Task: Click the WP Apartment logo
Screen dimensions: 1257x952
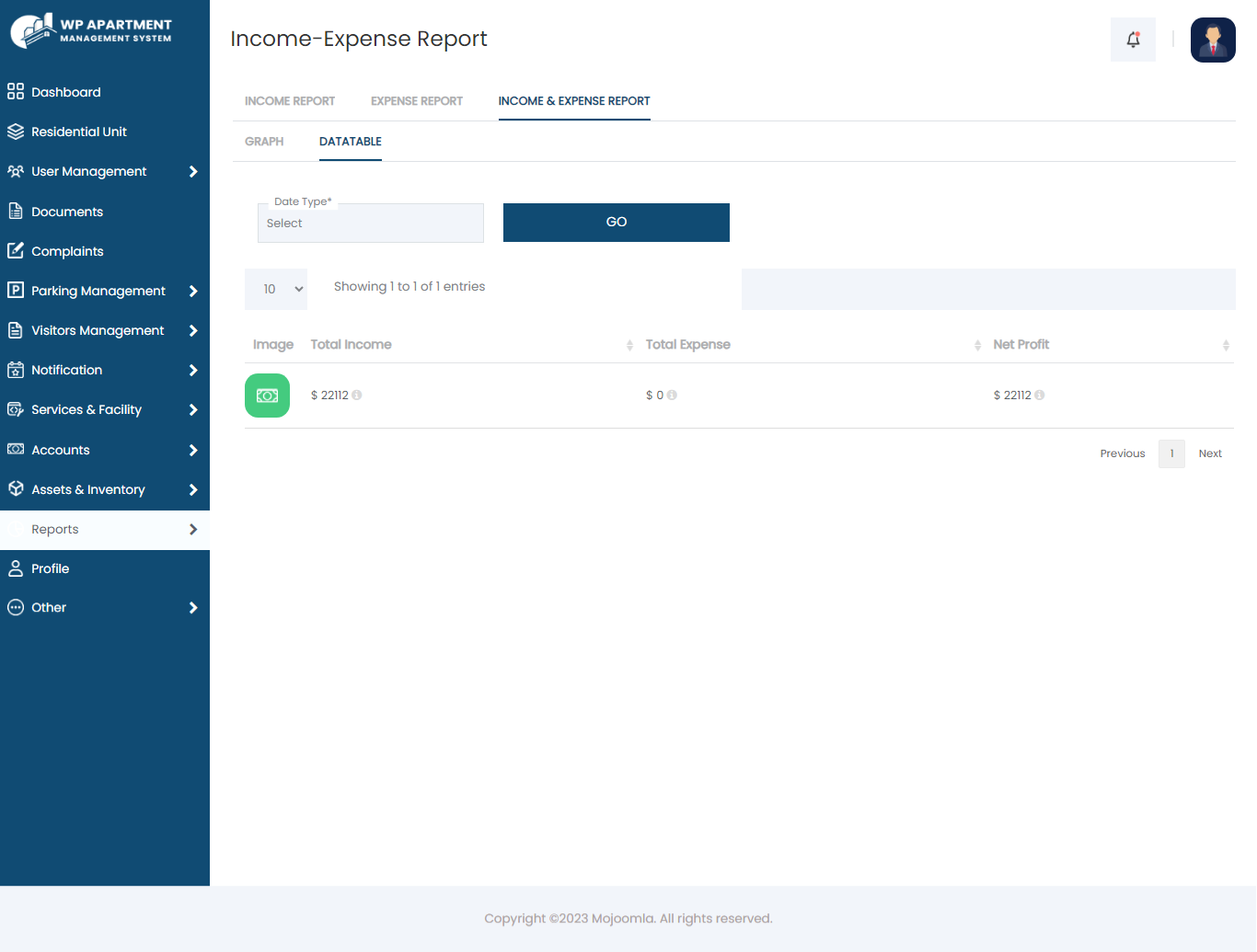Action: (91, 30)
